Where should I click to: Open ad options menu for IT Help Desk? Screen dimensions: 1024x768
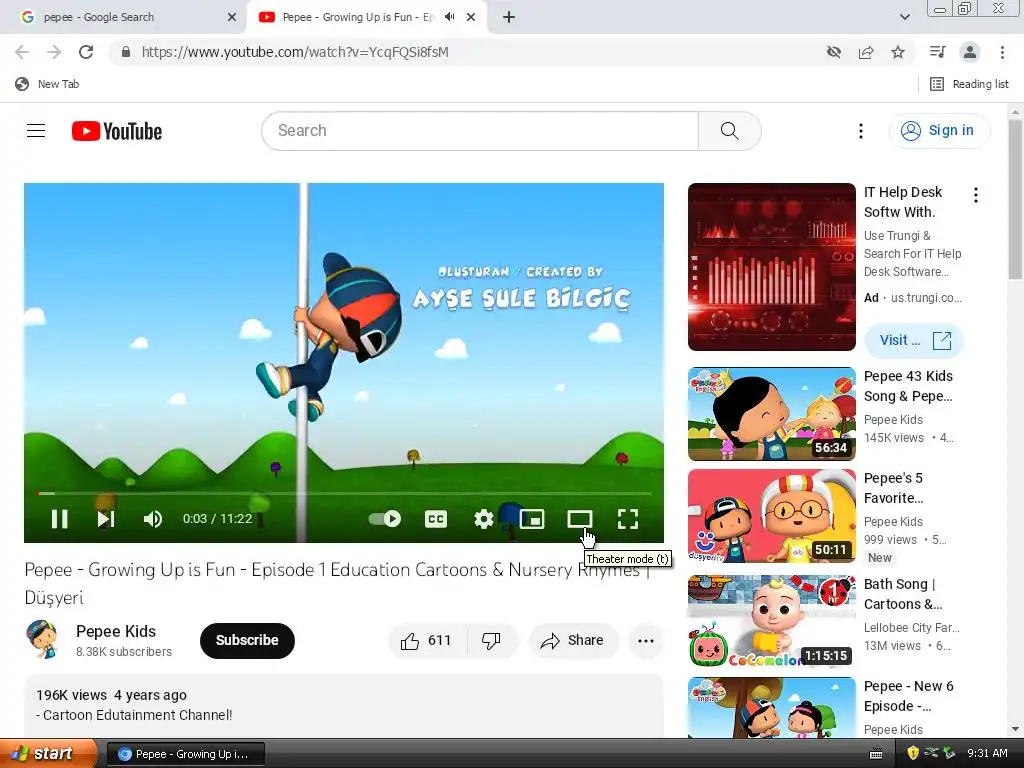pos(976,195)
